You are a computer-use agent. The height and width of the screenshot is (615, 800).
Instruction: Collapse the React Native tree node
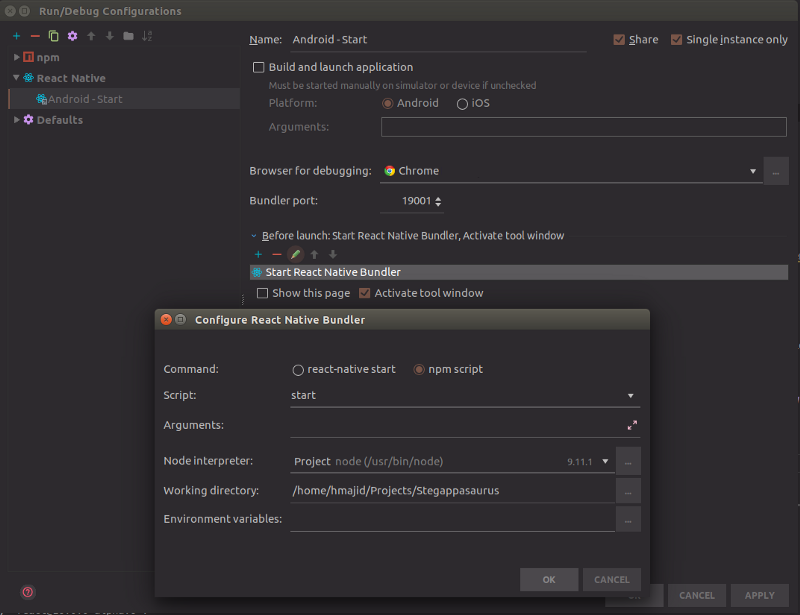pos(16,78)
